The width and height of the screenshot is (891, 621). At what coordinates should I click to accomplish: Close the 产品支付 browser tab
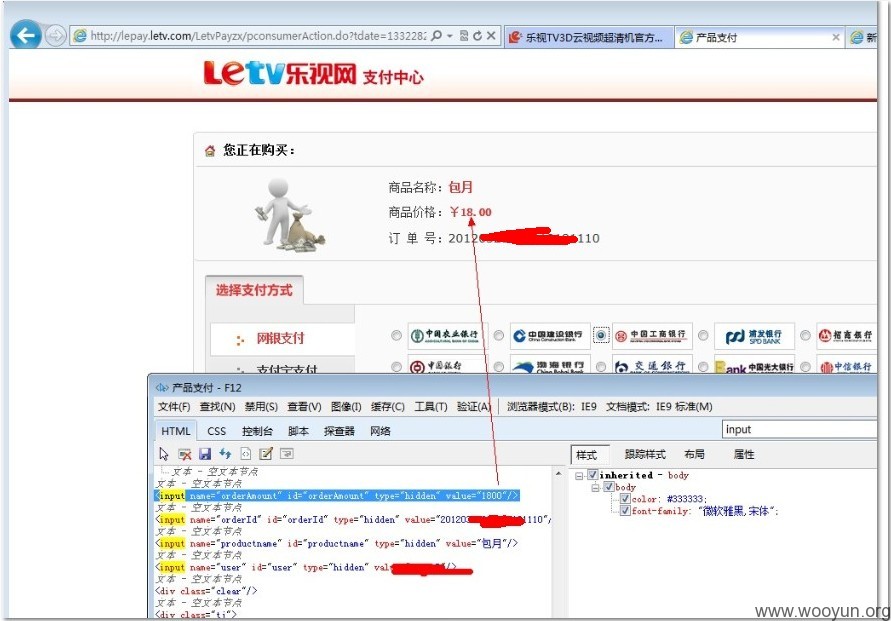click(835, 37)
